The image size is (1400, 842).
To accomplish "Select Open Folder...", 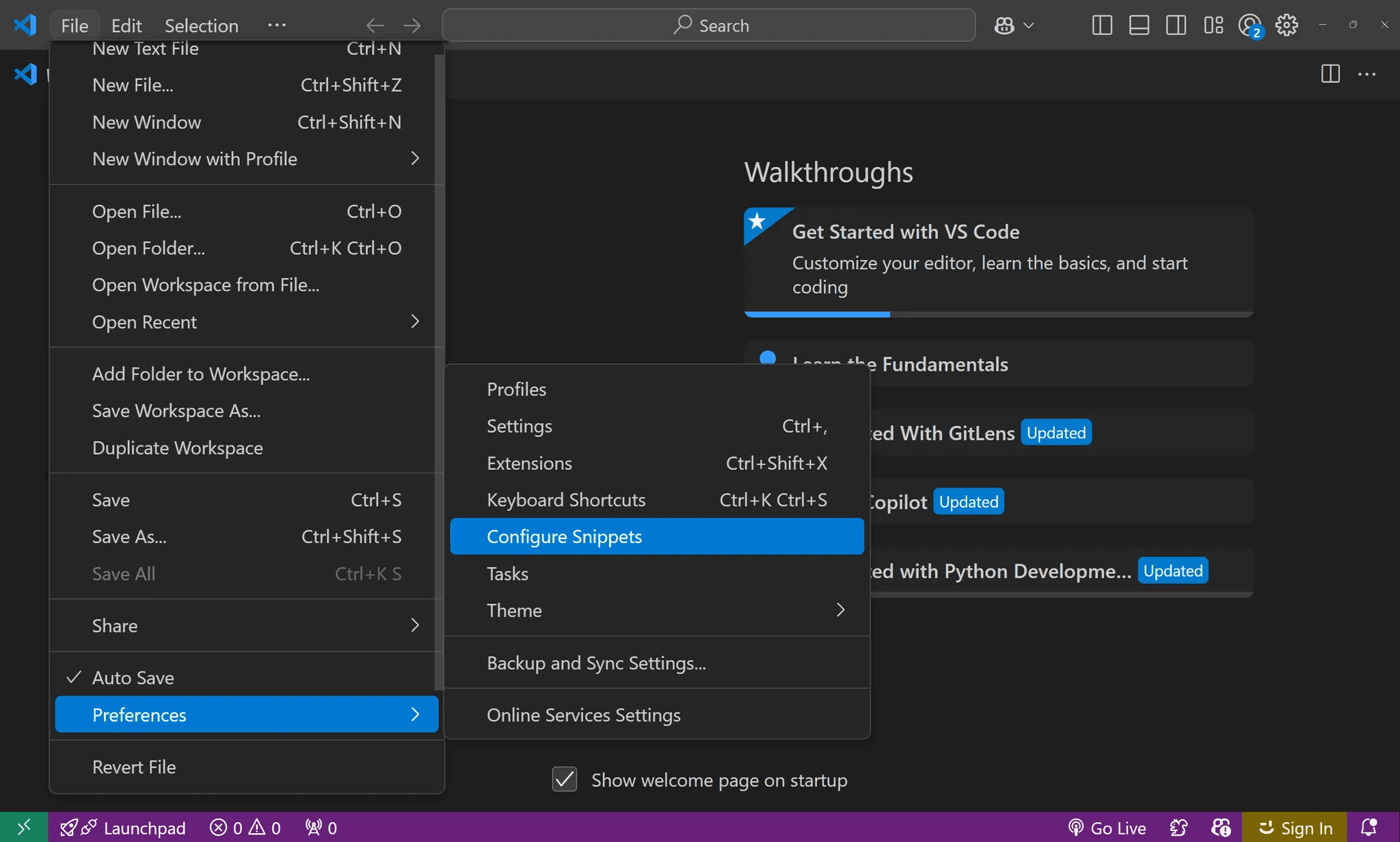I will tap(244, 248).
